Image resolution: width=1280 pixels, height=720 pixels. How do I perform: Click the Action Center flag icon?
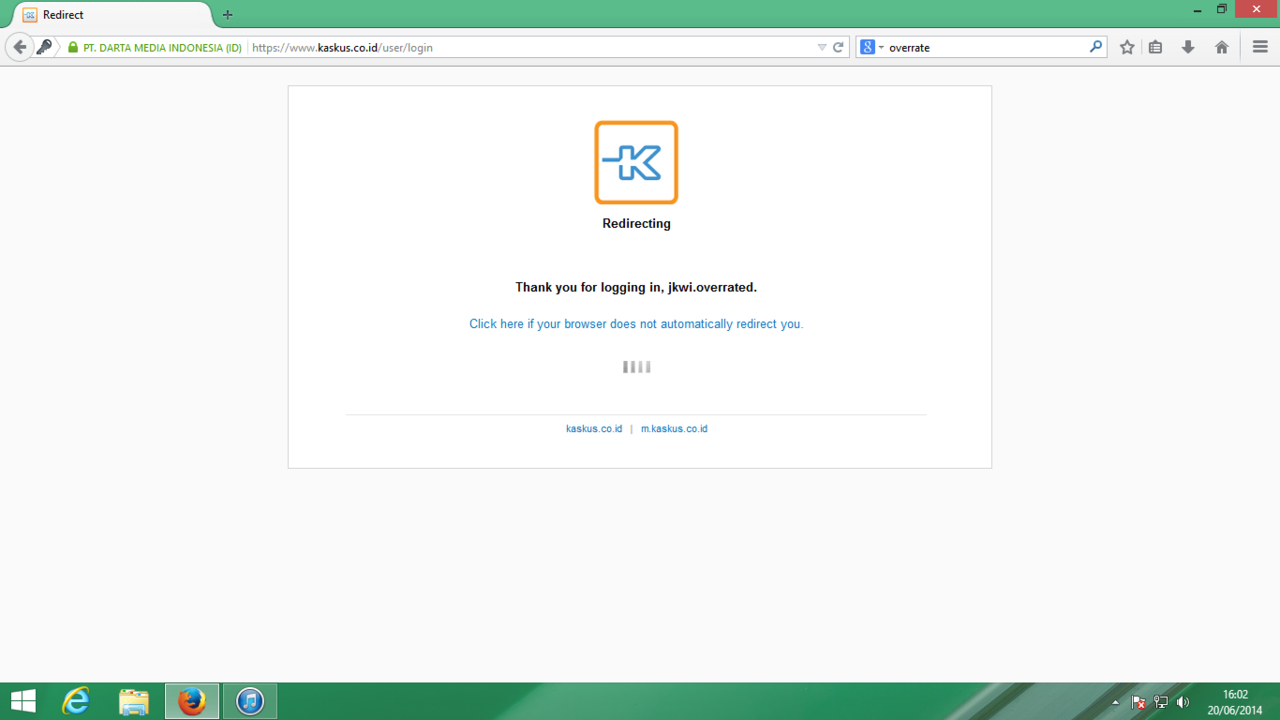pos(1138,702)
